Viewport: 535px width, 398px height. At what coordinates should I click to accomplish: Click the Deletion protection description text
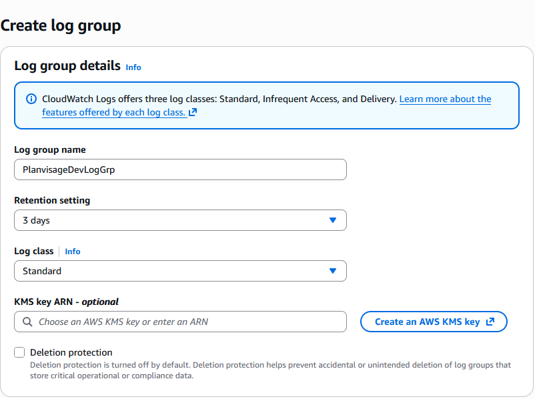pos(270,370)
